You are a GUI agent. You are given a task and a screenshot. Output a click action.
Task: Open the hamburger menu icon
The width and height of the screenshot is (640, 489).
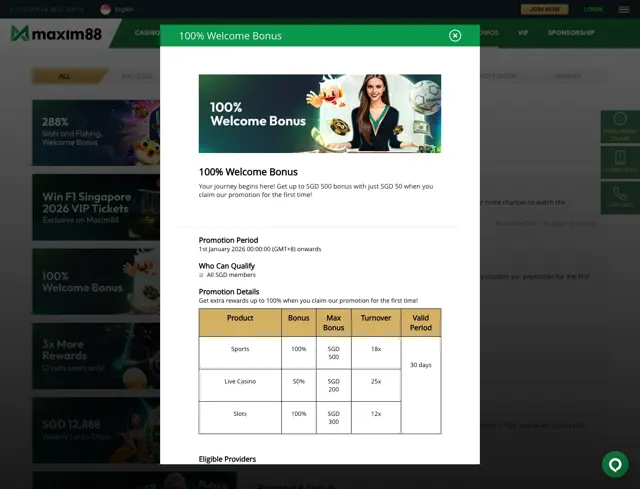(x=623, y=9)
